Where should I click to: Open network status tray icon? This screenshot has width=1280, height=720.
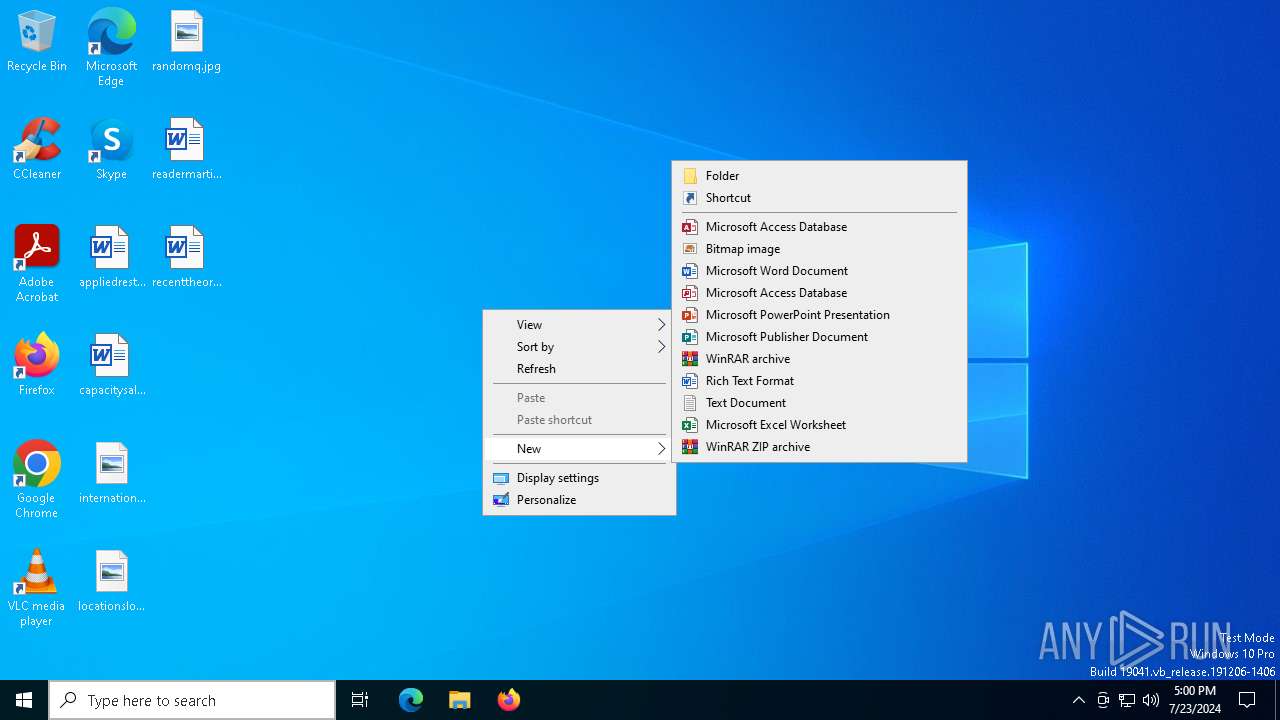pyautogui.click(x=1127, y=700)
